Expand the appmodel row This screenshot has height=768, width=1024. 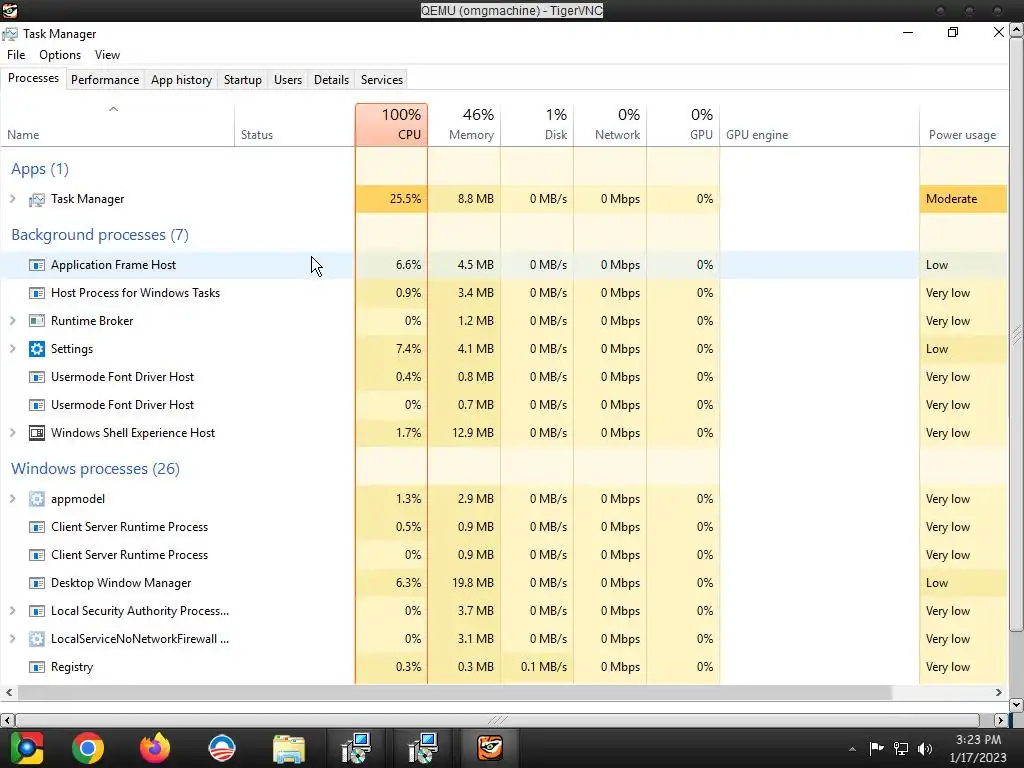pos(12,499)
